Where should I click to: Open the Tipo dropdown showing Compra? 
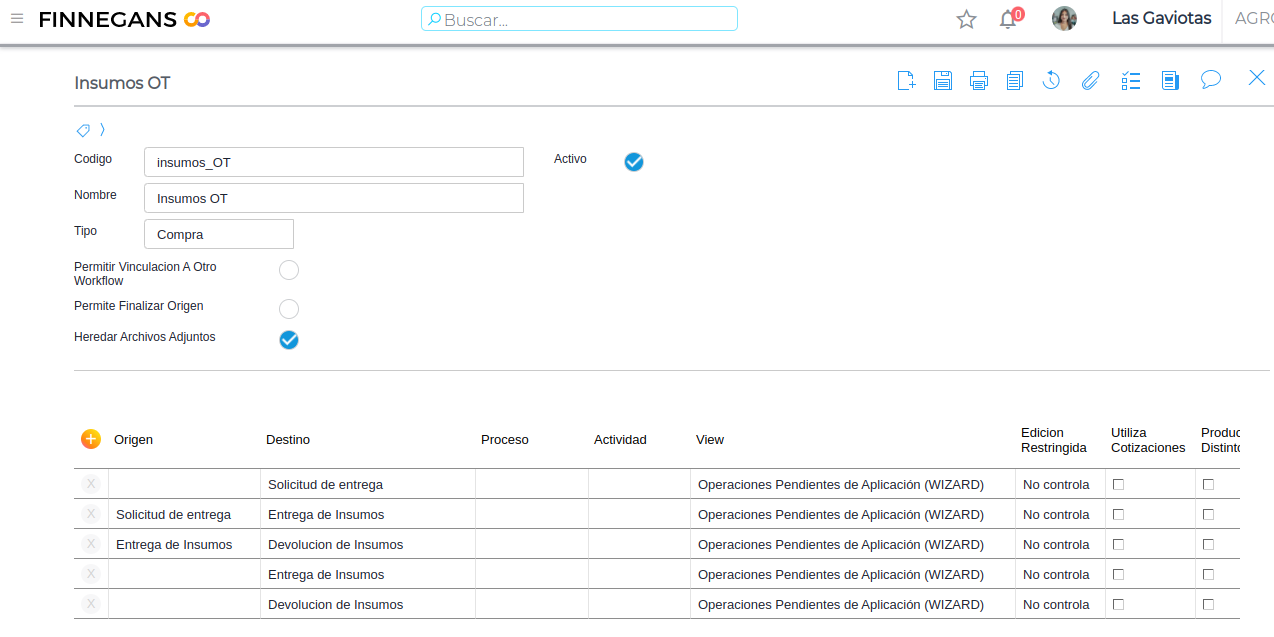(219, 234)
